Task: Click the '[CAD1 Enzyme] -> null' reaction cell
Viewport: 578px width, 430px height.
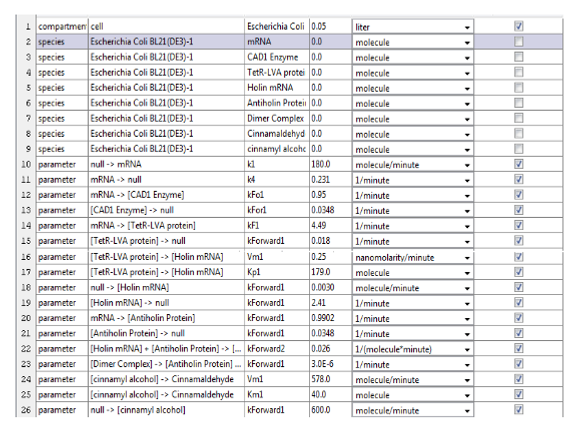Action: (x=166, y=210)
